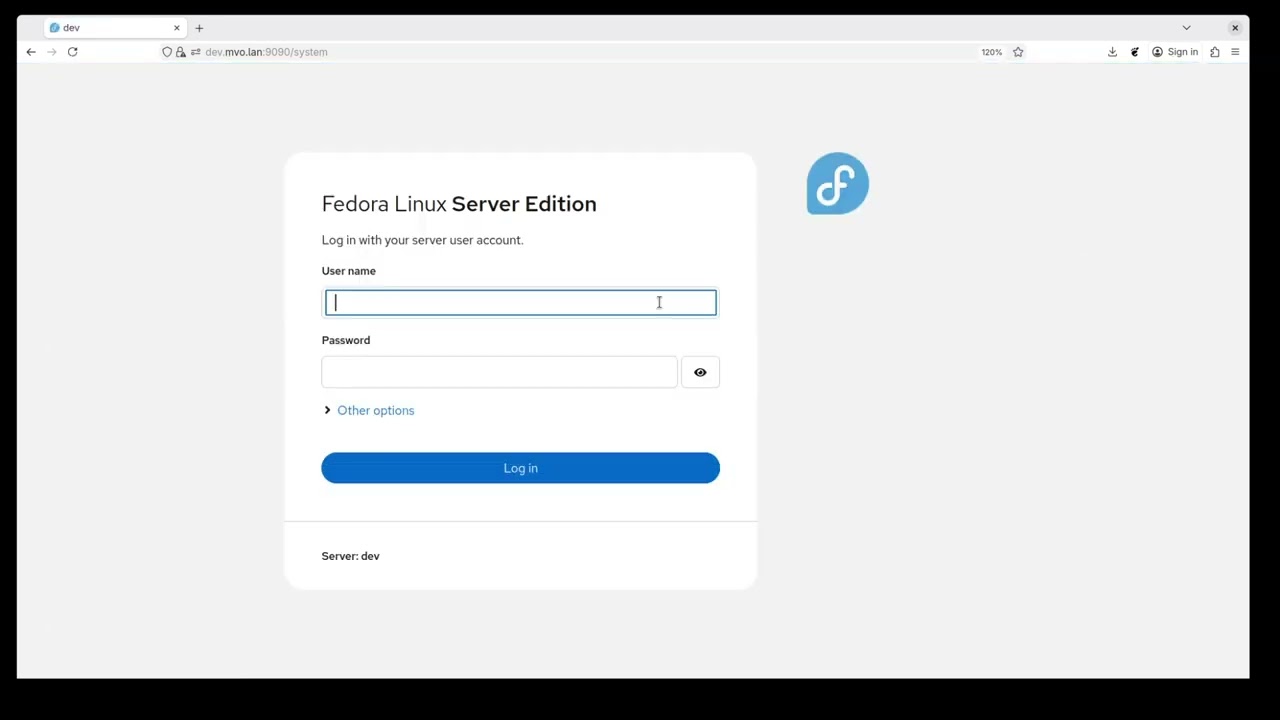Image resolution: width=1280 pixels, height=720 pixels.
Task: Go back using the browser back arrow
Action: coord(31,52)
